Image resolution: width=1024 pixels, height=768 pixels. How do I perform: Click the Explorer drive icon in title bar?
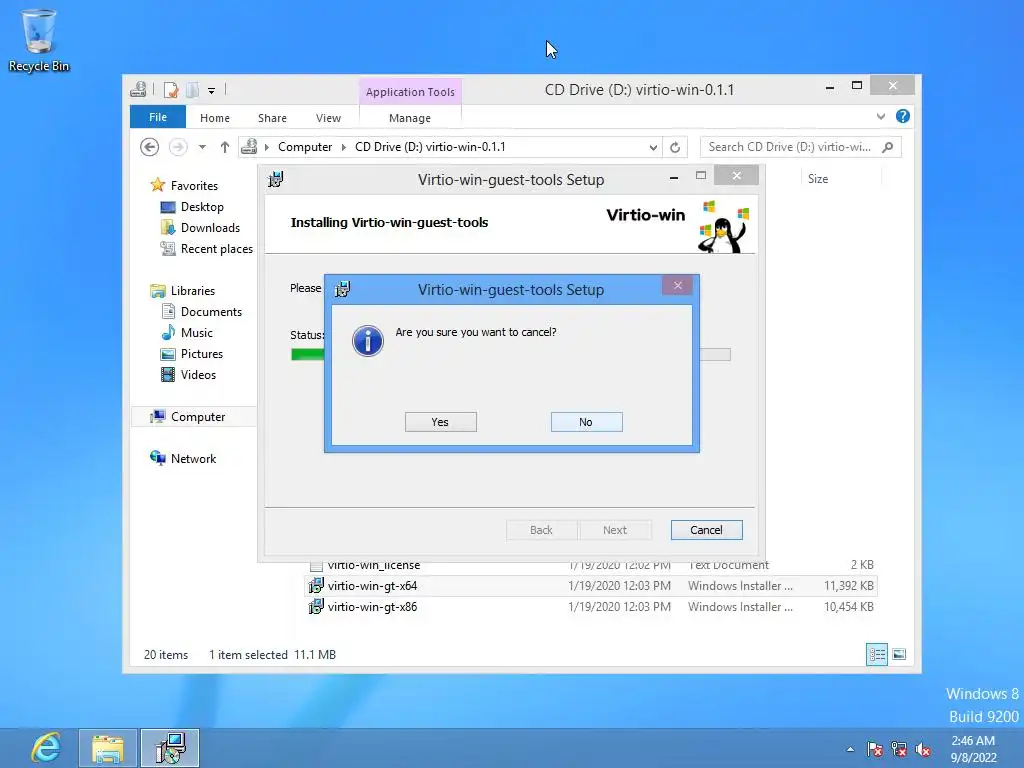pos(138,89)
